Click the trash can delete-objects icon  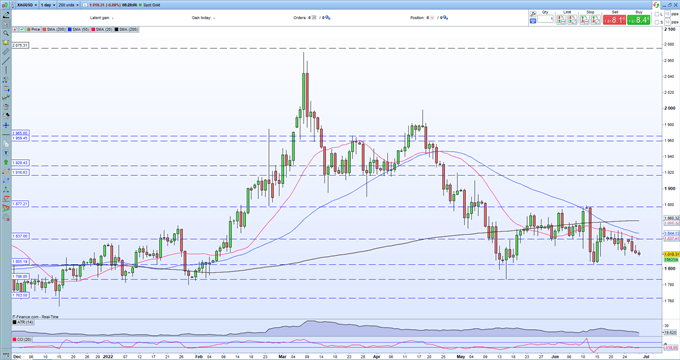point(6,106)
